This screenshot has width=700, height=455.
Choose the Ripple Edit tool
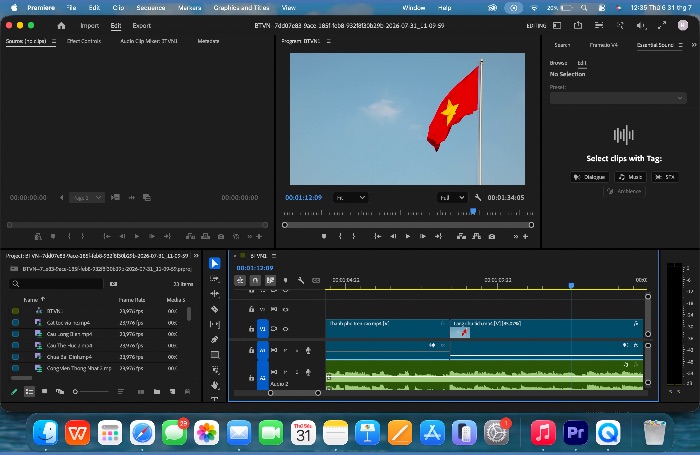[215, 294]
